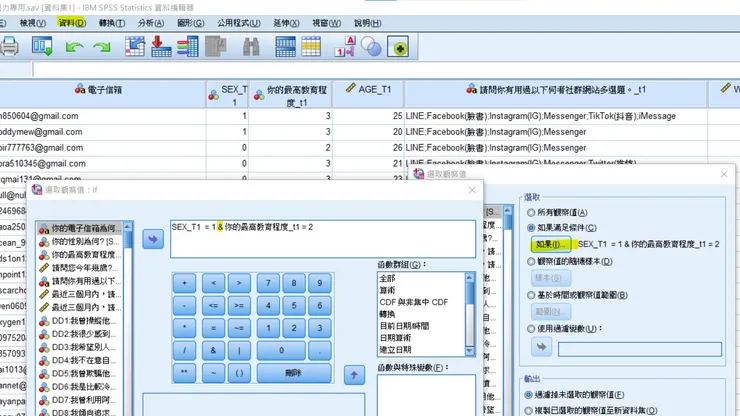The height and width of the screenshot is (416, 740).
Task: Select DD1 variable in the list
Action: click(79, 321)
